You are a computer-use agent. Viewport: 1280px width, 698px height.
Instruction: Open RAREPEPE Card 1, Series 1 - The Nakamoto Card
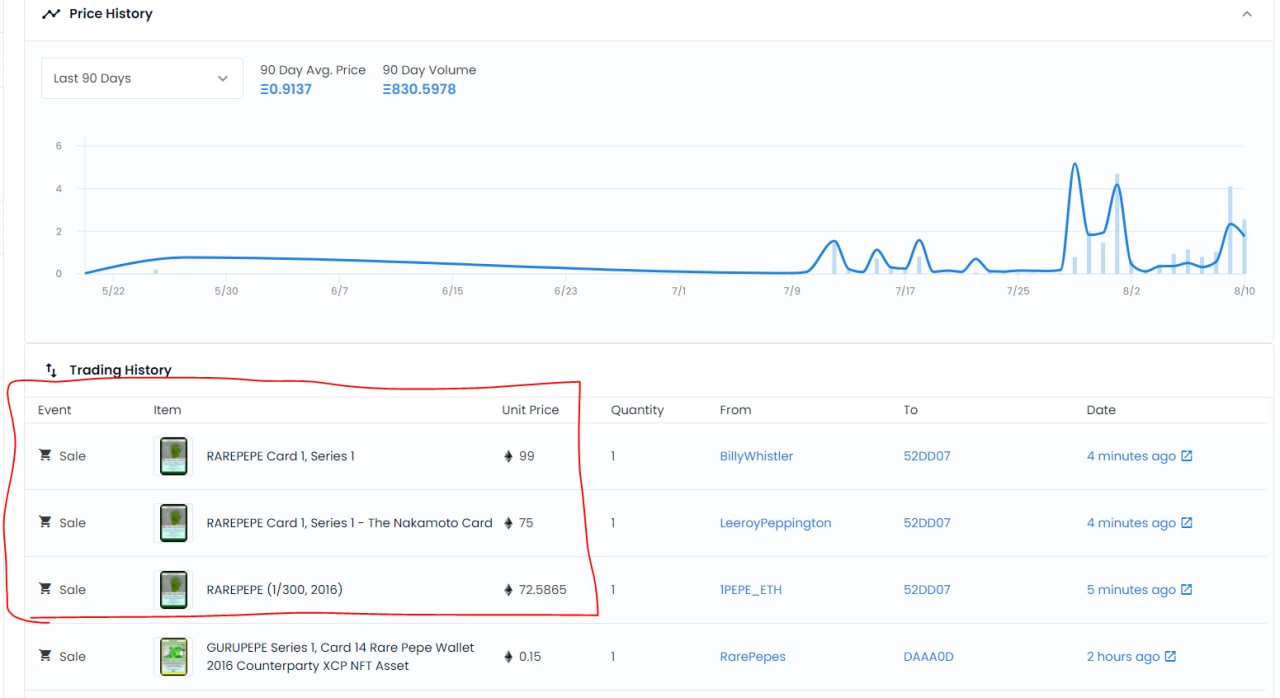pos(349,523)
